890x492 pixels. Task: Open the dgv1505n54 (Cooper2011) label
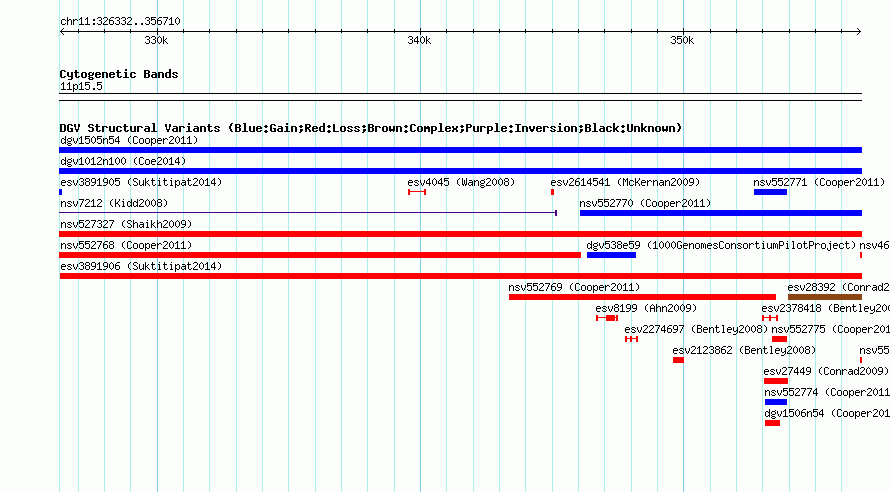tap(129, 140)
